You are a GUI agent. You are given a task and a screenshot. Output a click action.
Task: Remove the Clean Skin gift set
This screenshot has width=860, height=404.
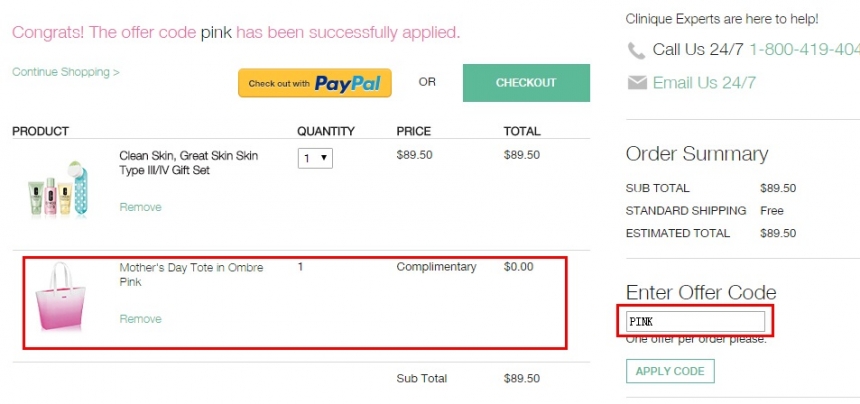coord(140,207)
